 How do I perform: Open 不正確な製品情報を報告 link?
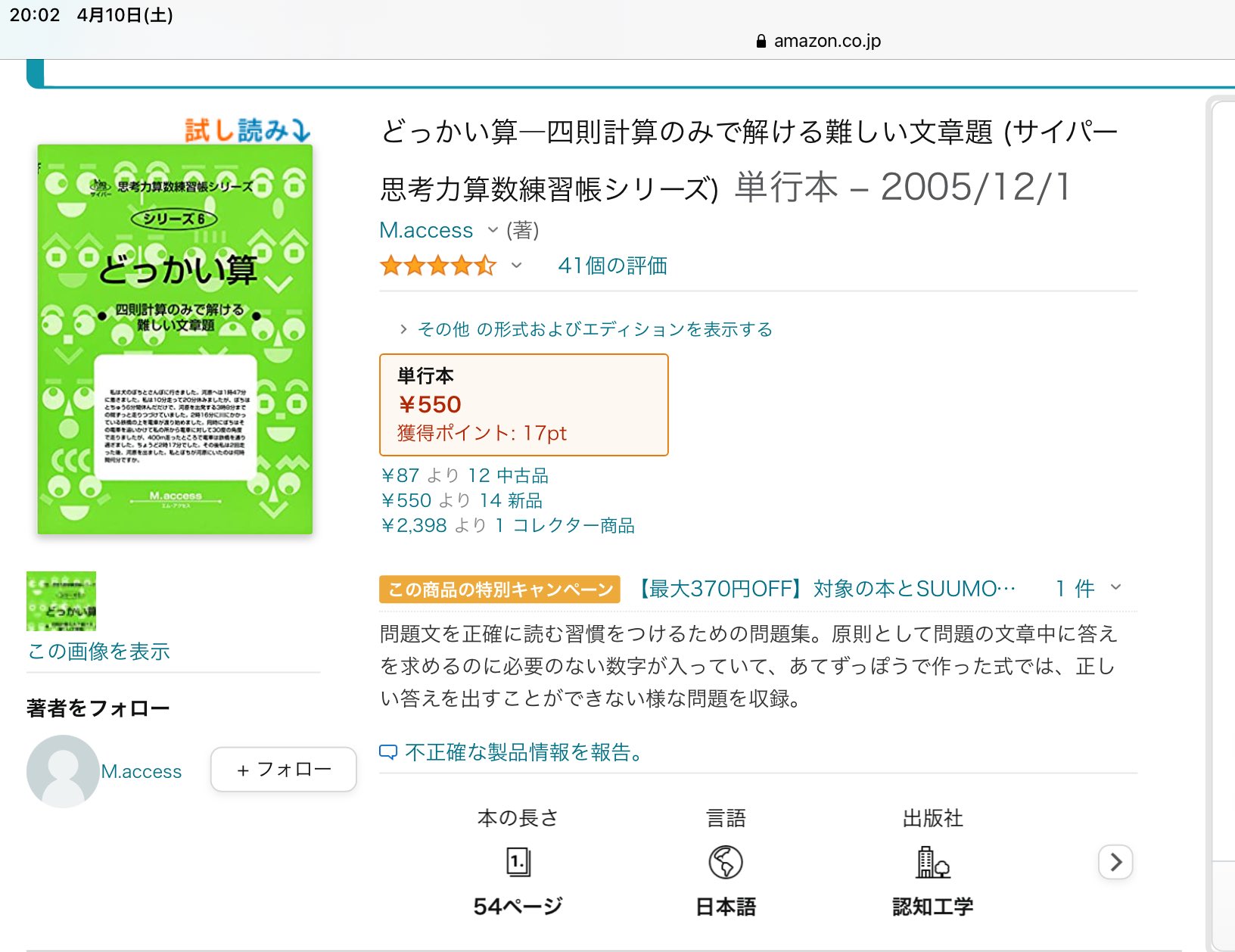coord(524,752)
